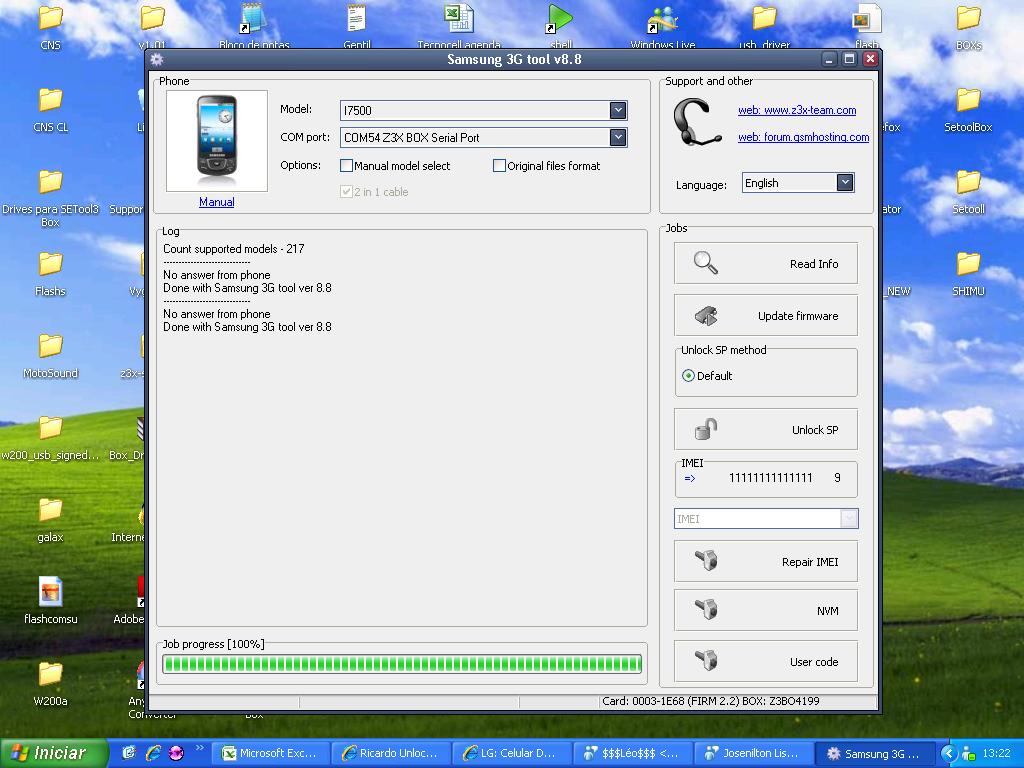Viewport: 1024px width, 768px height.
Task: Click the User code button
Action: coord(765,661)
